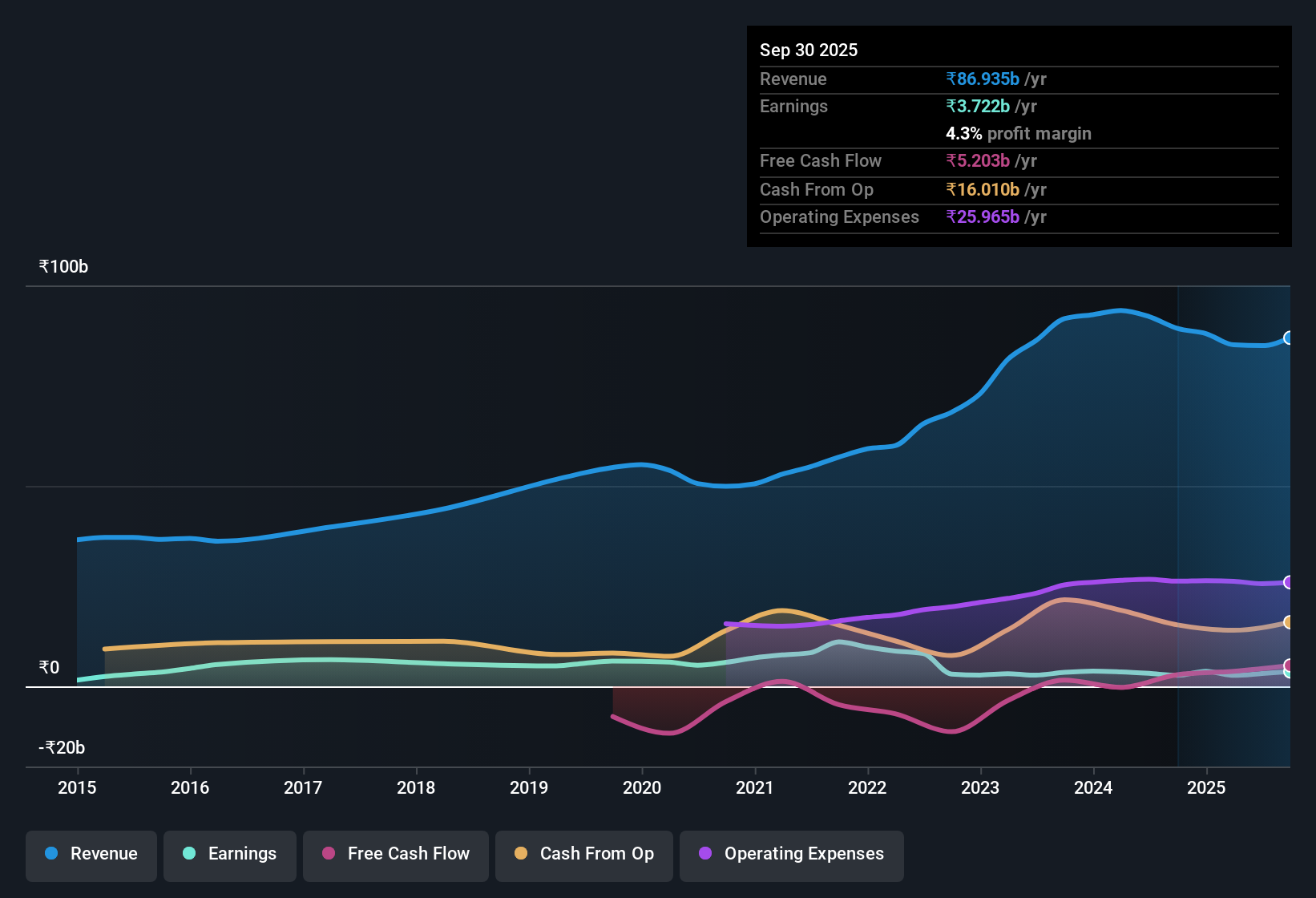
Task: Toggle off the Free Cash Flow series
Action: [395, 854]
